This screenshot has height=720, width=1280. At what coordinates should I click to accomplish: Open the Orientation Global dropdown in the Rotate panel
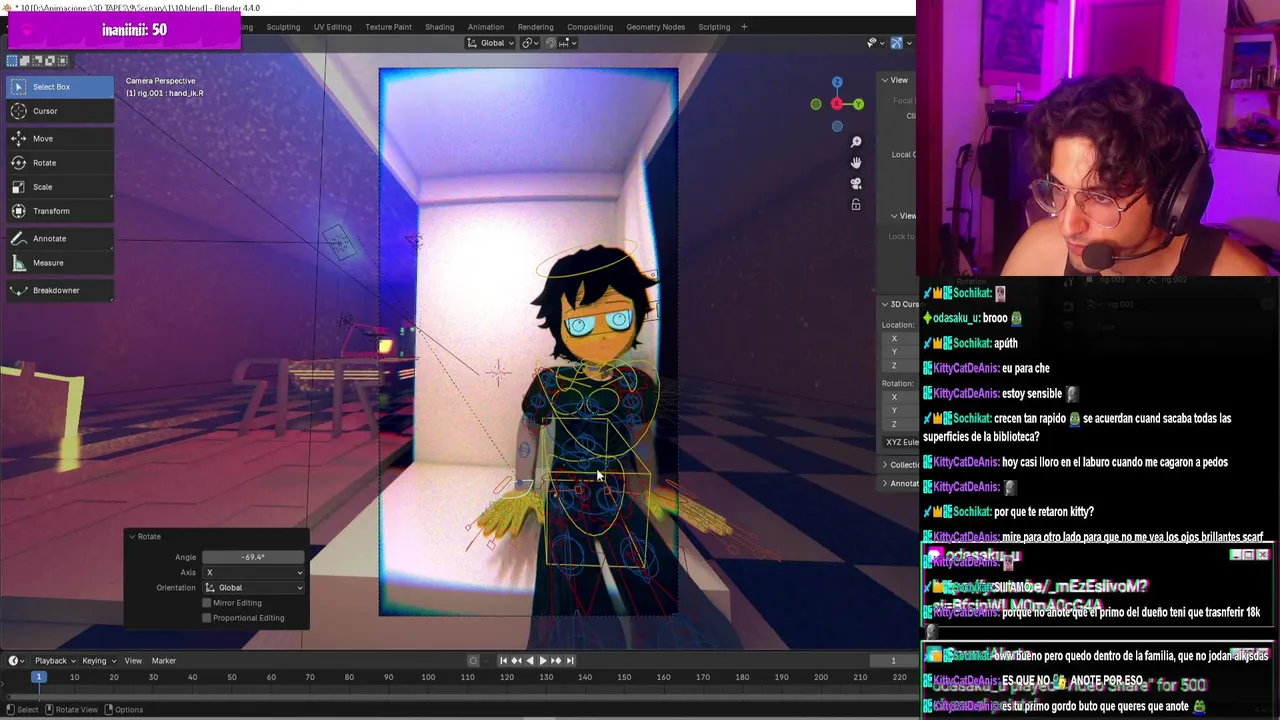coord(254,588)
